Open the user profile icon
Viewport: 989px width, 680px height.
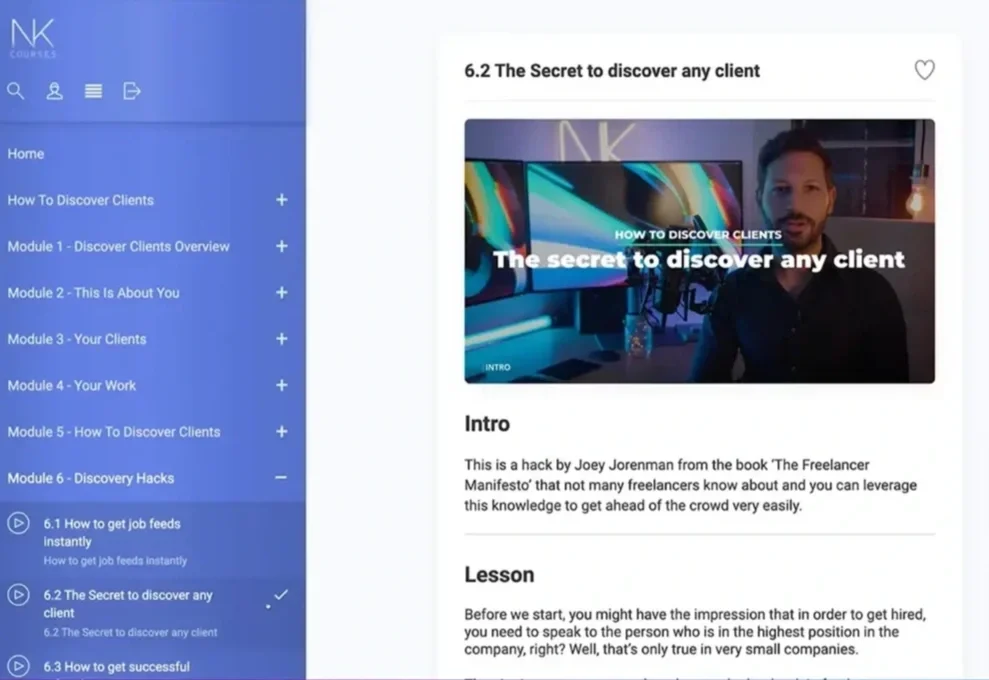[x=54, y=91]
